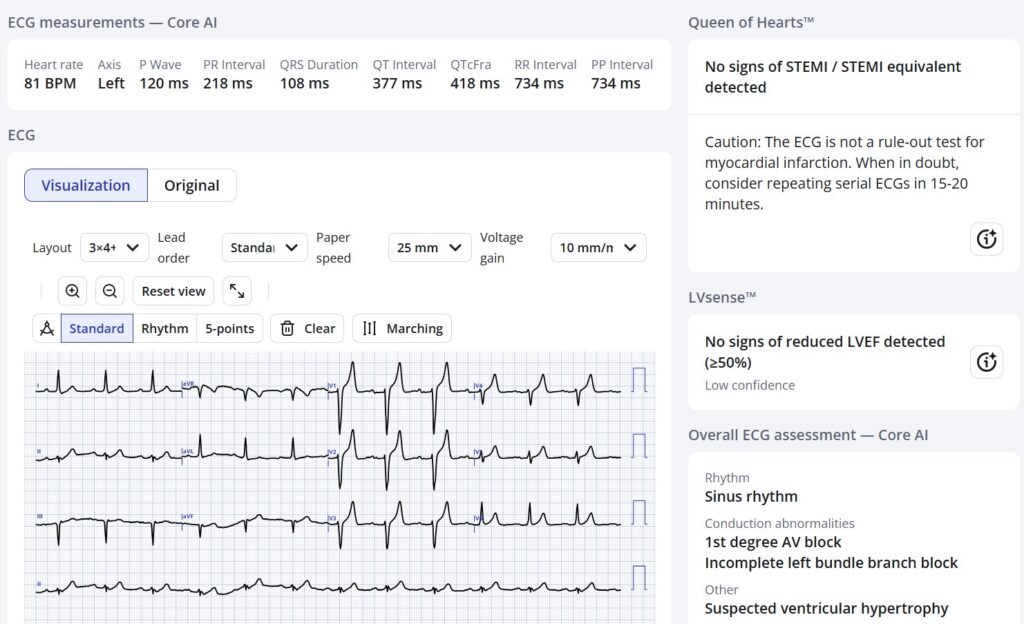Enable Marching calipers
Viewport: 1024px width, 624px height.
402,328
